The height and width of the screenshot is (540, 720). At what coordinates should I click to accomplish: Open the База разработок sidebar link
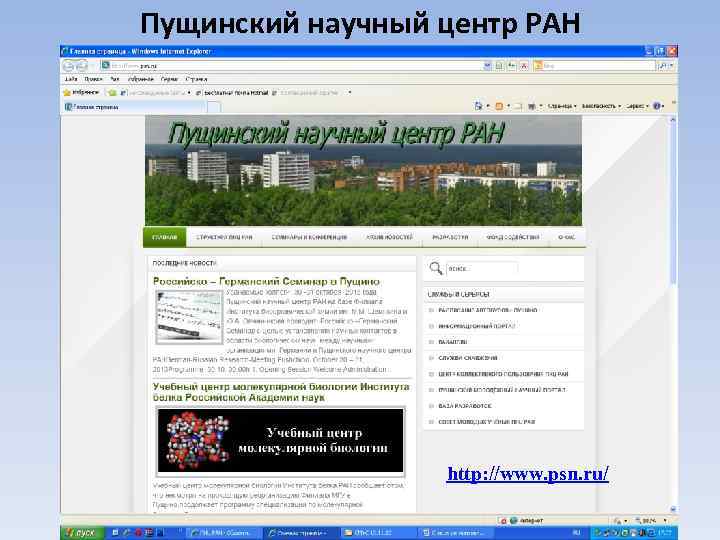(465, 406)
